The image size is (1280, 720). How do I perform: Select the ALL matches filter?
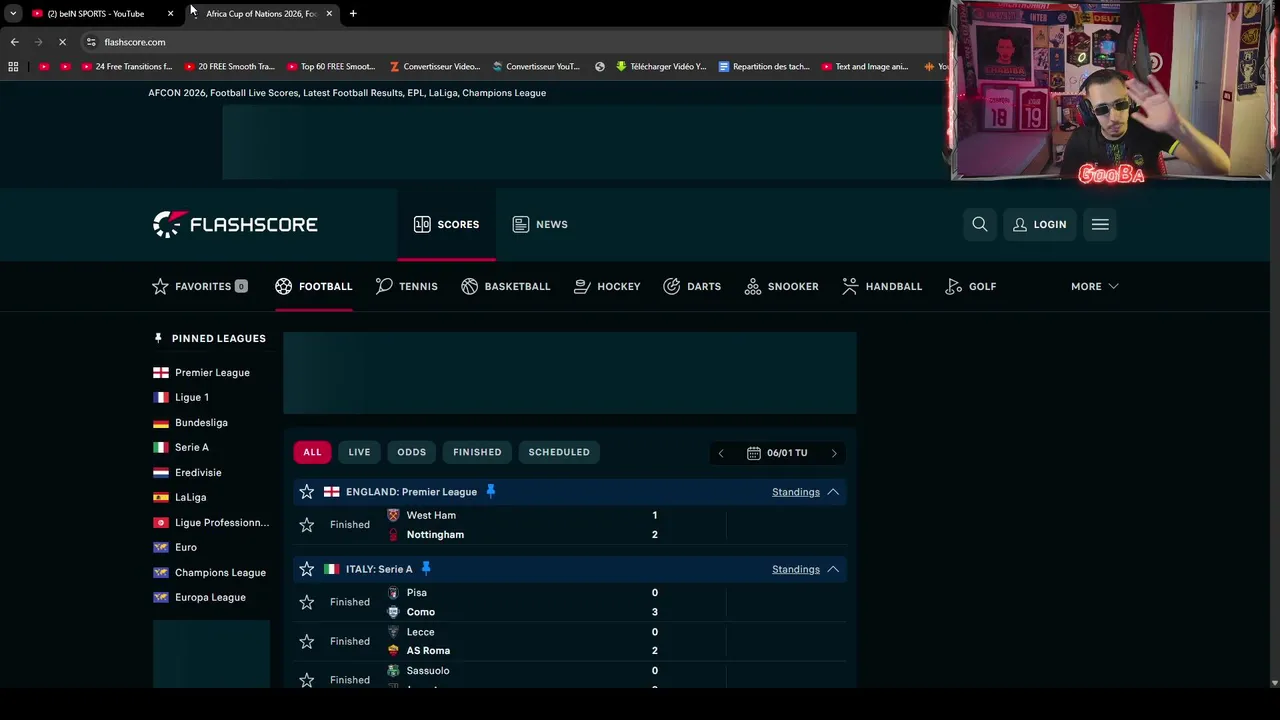tap(312, 452)
